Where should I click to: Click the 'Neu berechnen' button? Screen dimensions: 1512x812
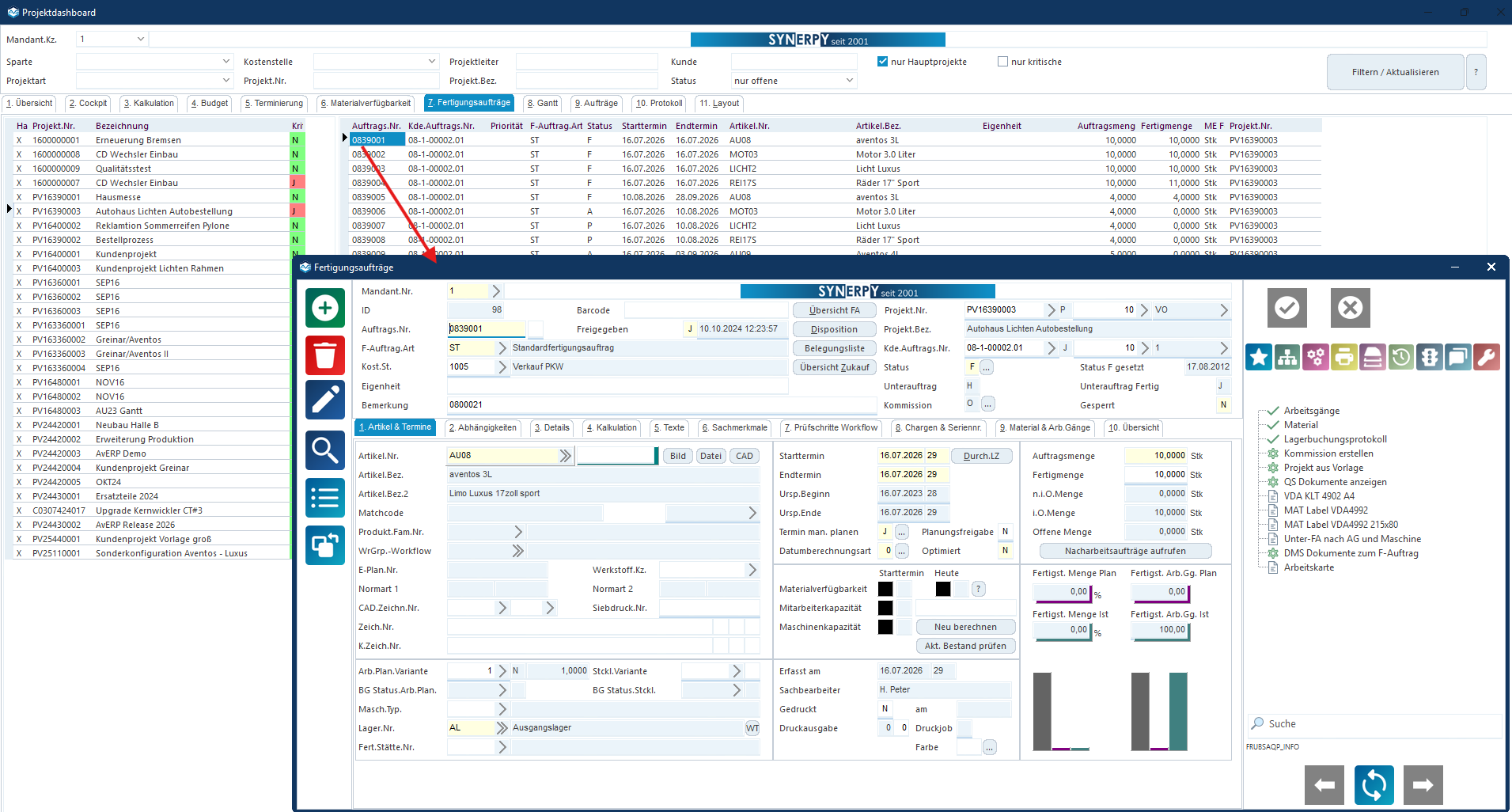964,627
